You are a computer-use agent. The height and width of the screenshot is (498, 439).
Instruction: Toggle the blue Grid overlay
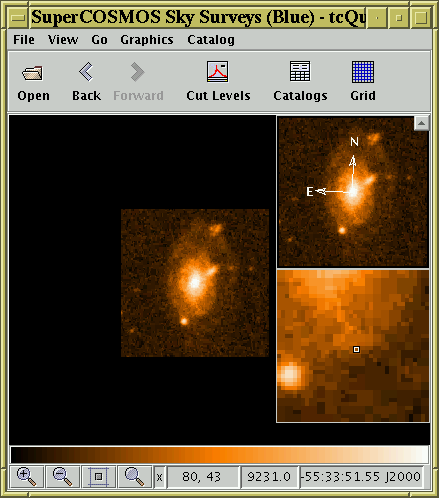[363, 82]
